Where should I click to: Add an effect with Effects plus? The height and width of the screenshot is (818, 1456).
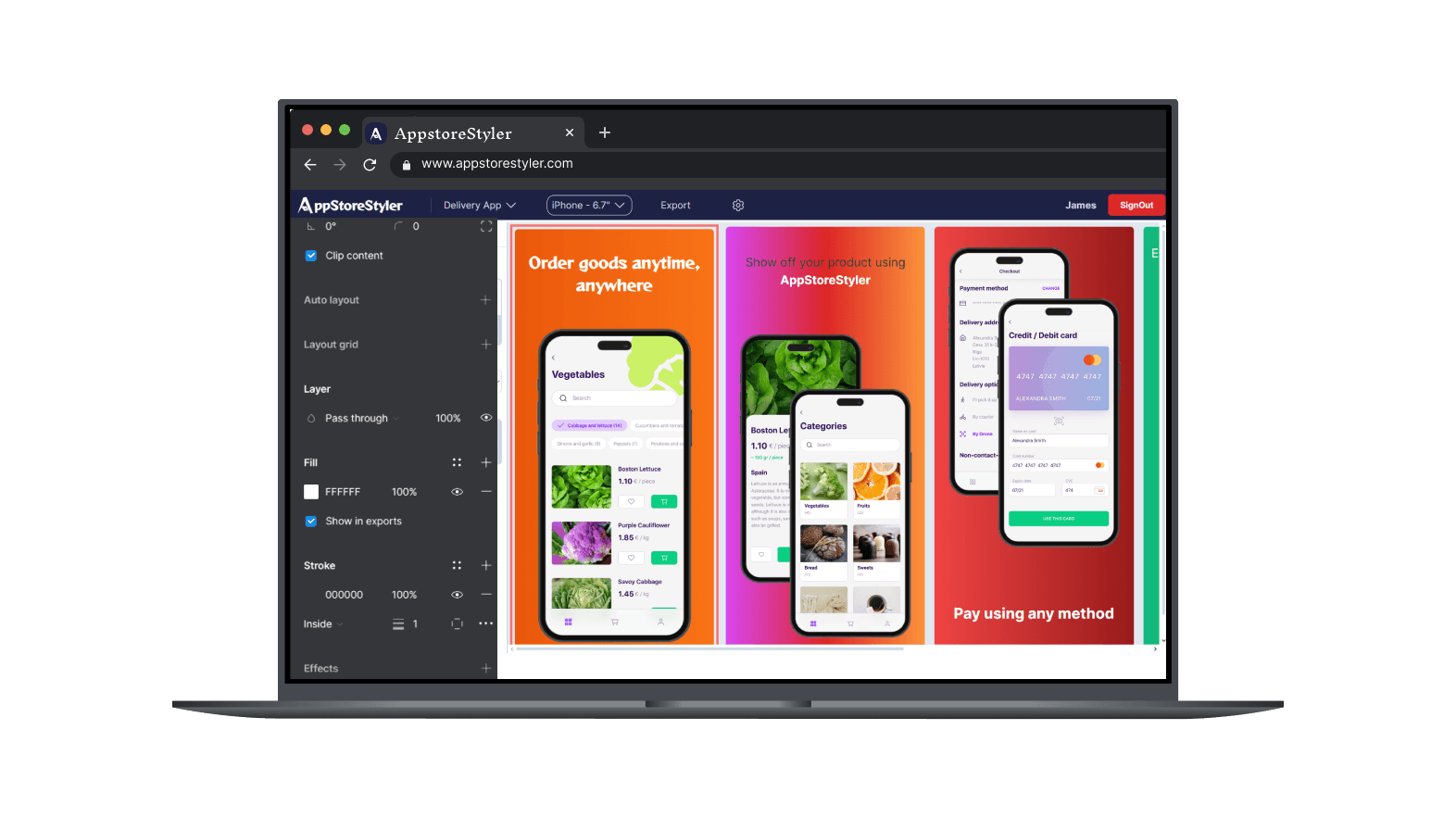point(485,668)
